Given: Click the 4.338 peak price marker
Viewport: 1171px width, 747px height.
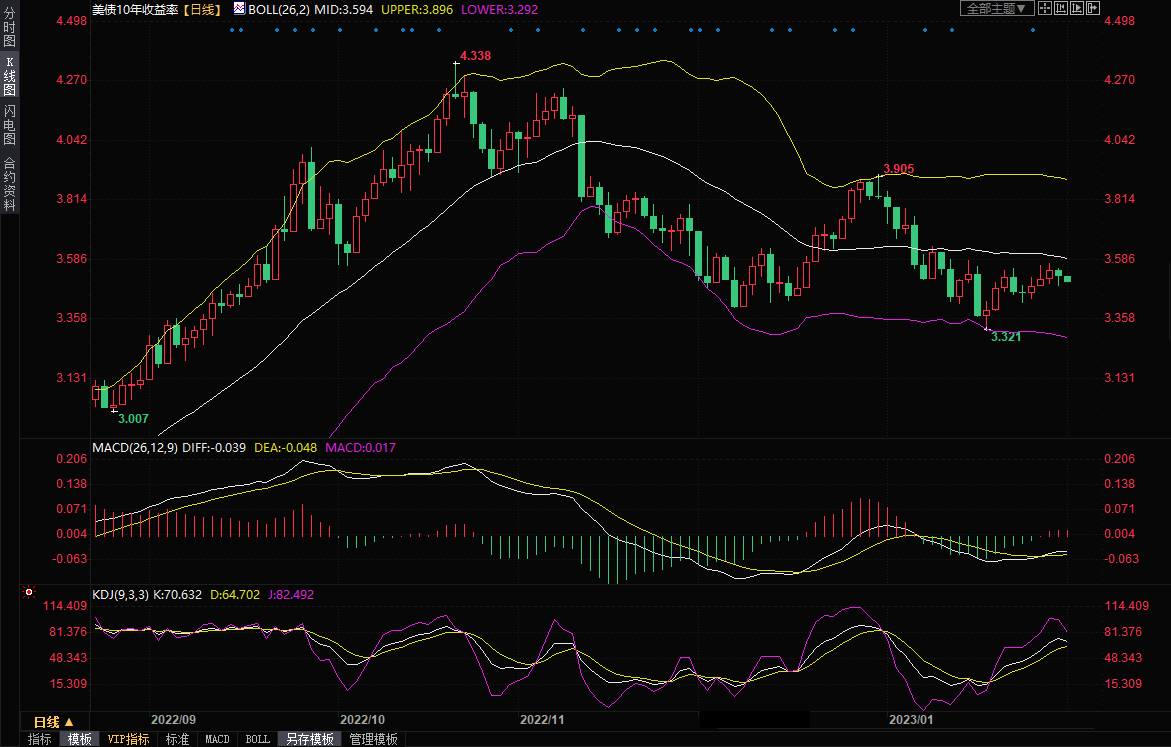Looking at the screenshot, I should tap(475, 55).
